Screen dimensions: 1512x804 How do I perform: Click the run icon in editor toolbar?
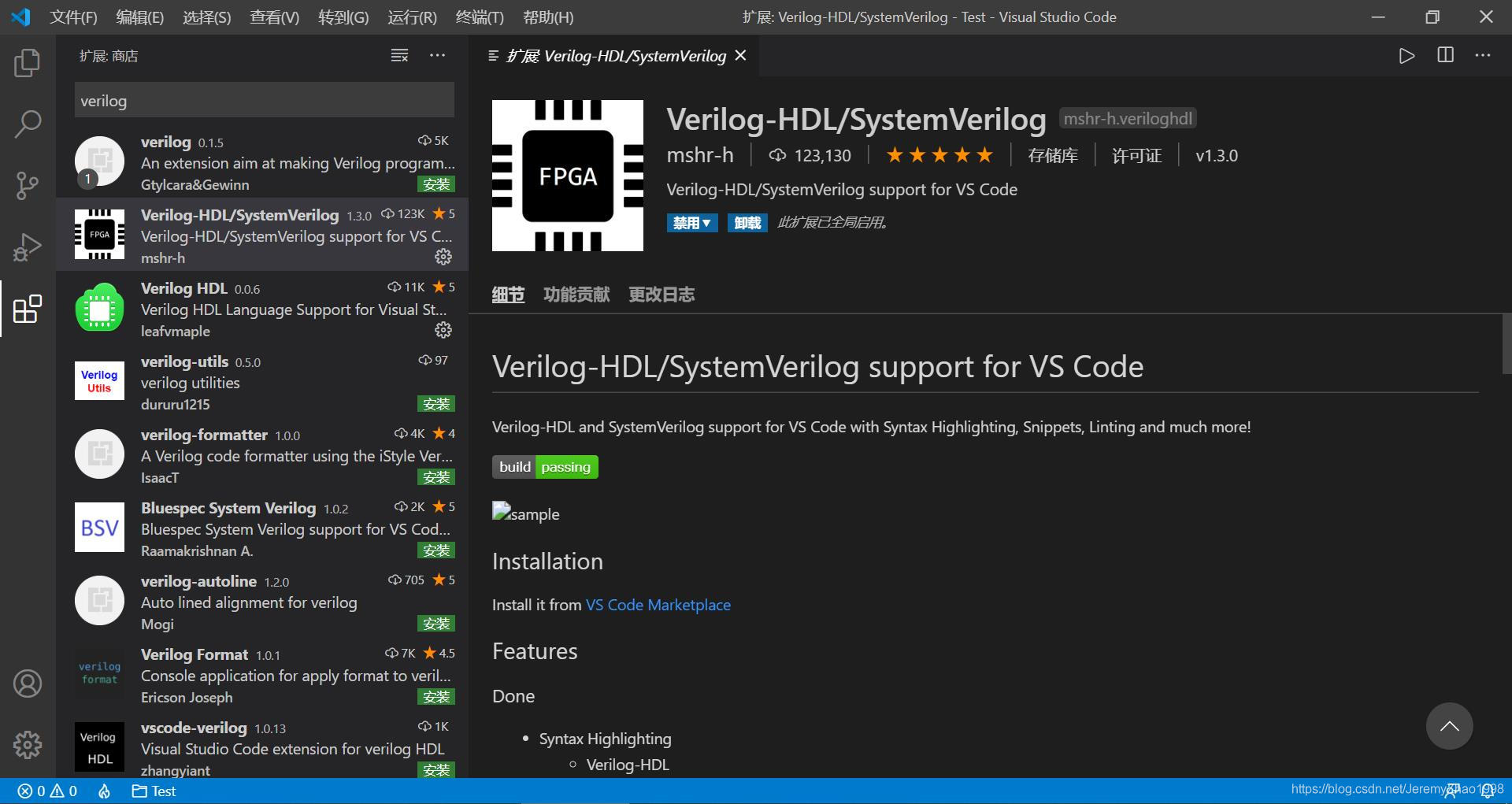point(1406,56)
